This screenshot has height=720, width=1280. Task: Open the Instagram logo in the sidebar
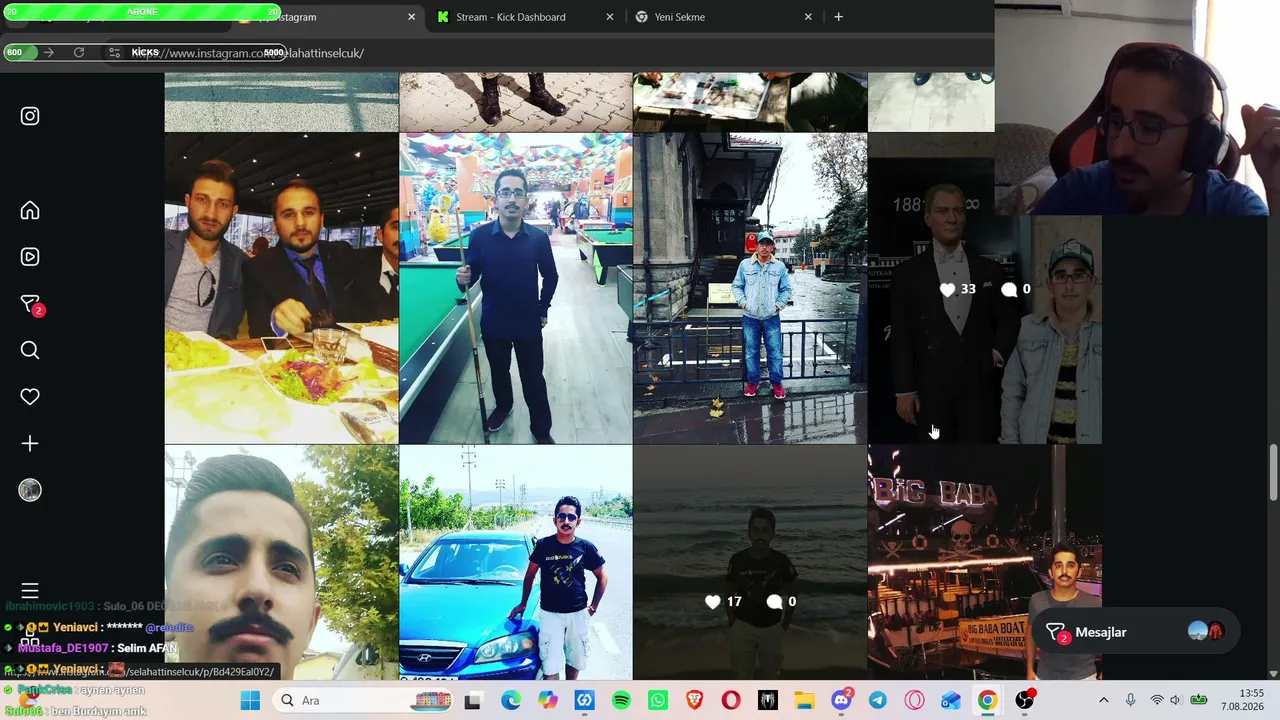click(x=30, y=116)
